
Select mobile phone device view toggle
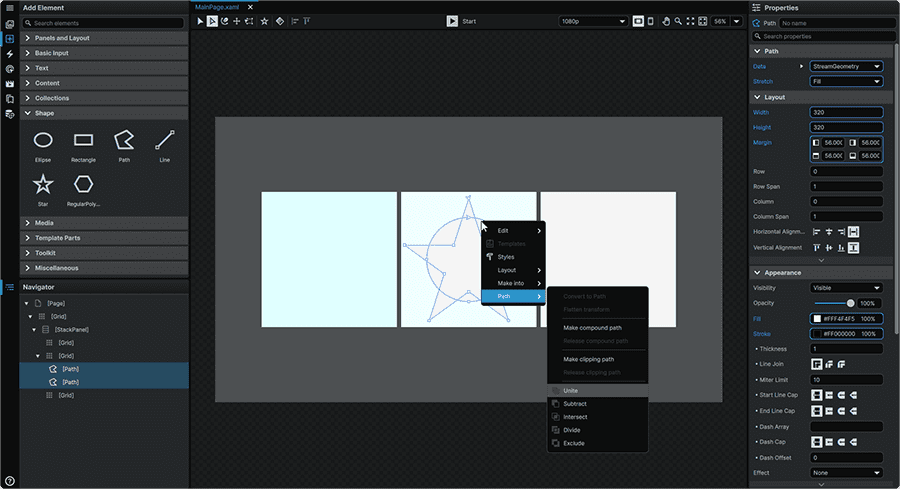(x=650, y=21)
